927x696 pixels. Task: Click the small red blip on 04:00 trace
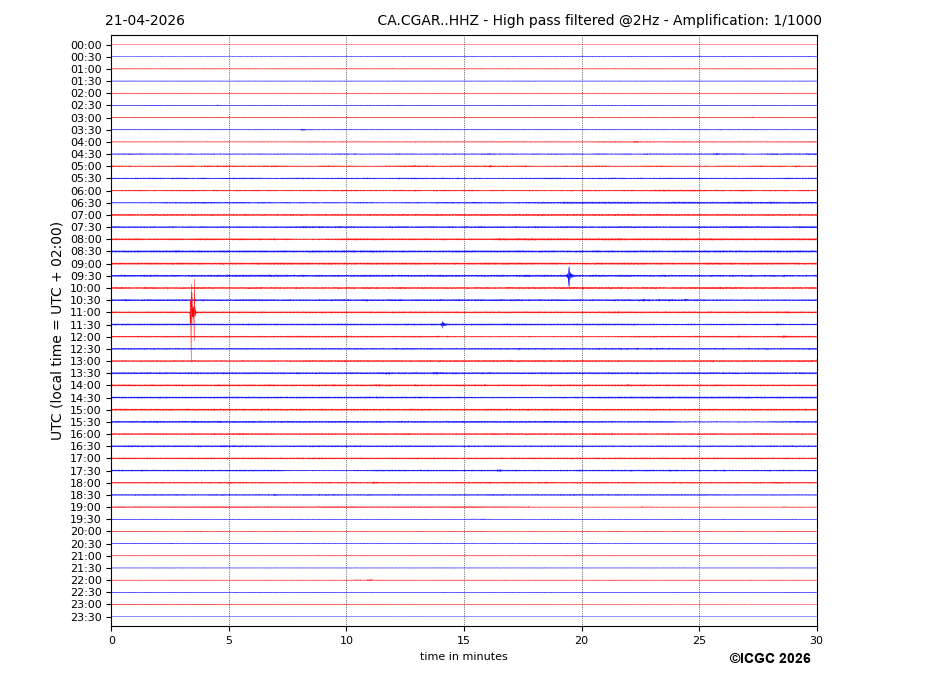pyautogui.click(x=635, y=142)
